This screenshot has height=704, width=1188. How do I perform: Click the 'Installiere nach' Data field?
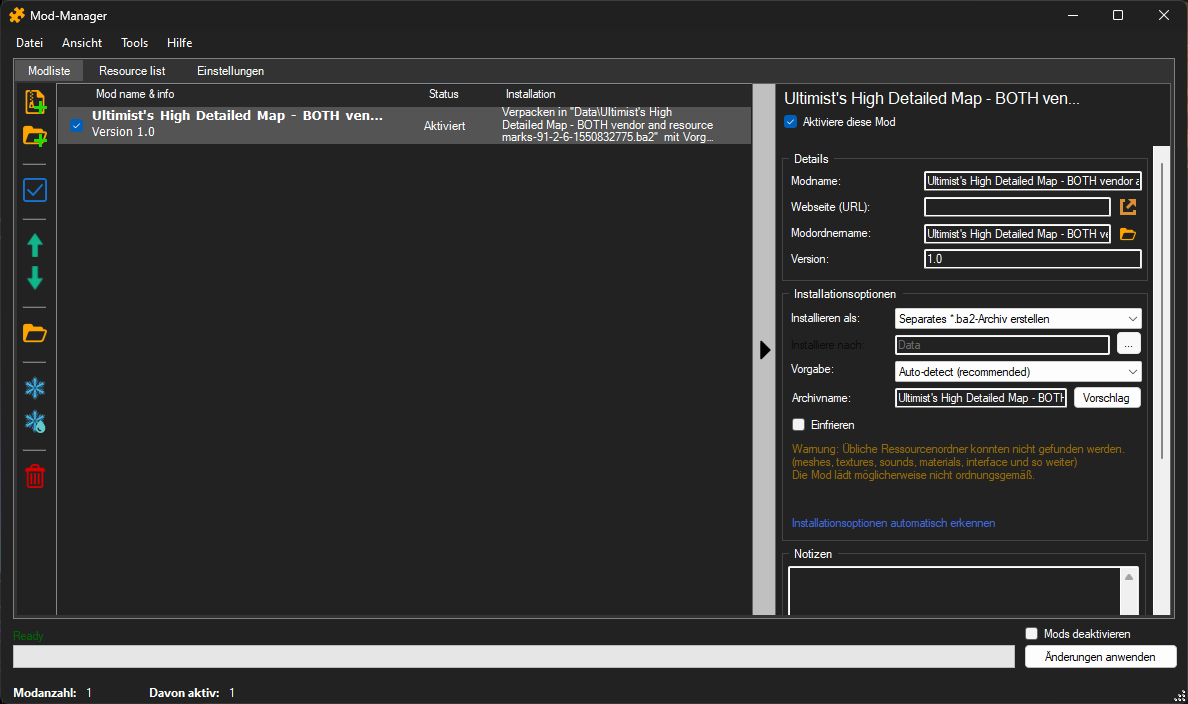pyautogui.click(x=1002, y=345)
